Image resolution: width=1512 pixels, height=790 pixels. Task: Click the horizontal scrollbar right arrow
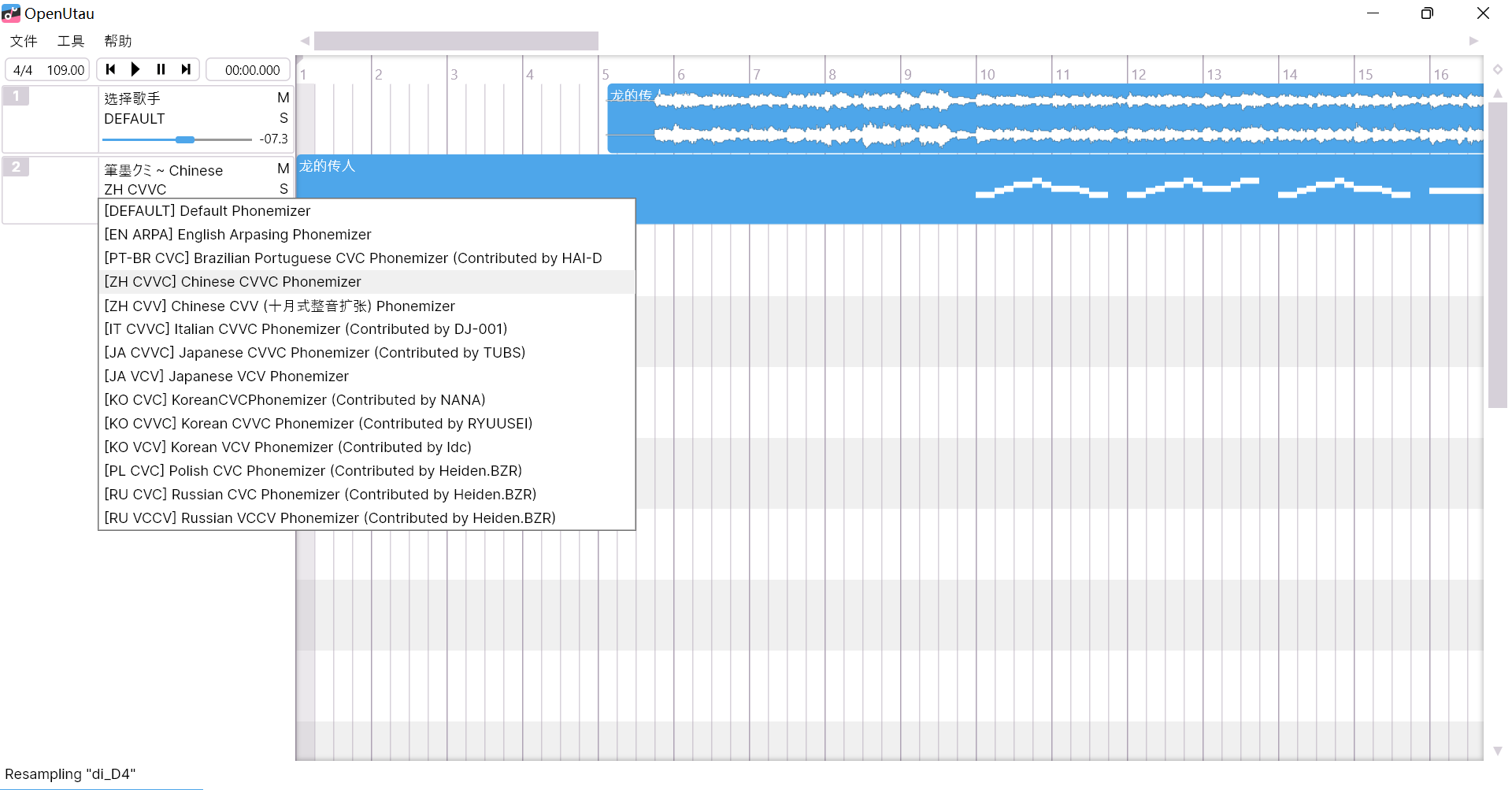[x=1473, y=41]
